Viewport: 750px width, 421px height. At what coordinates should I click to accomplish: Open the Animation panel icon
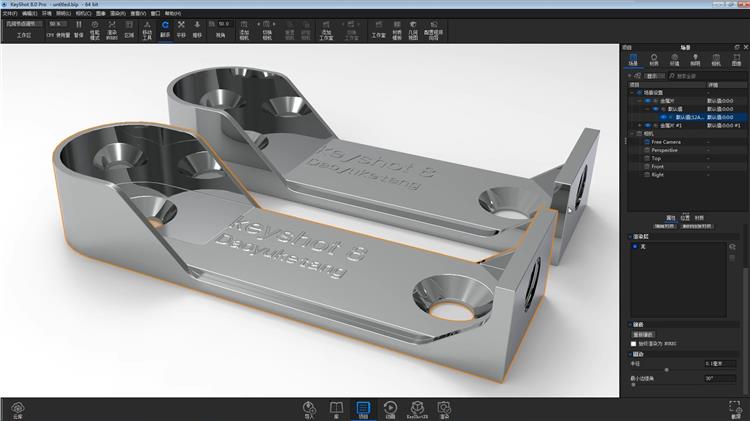[389, 408]
